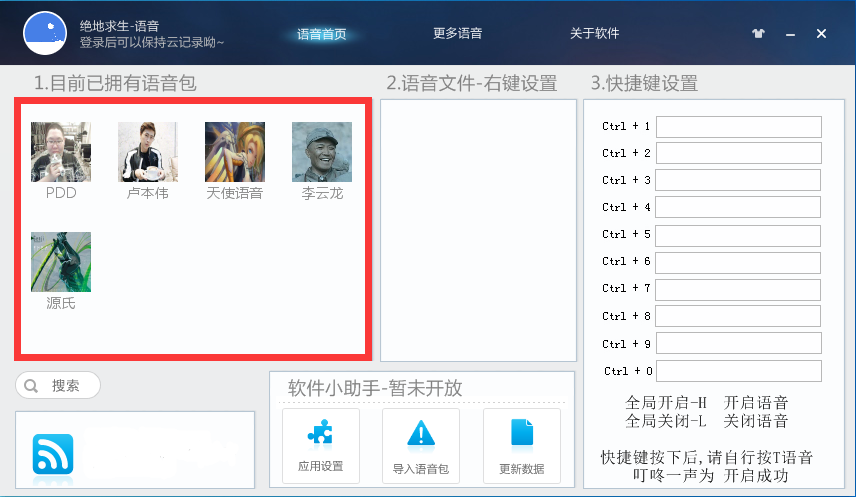
Task: Click the round user avatar logo
Action: pyautogui.click(x=45, y=33)
